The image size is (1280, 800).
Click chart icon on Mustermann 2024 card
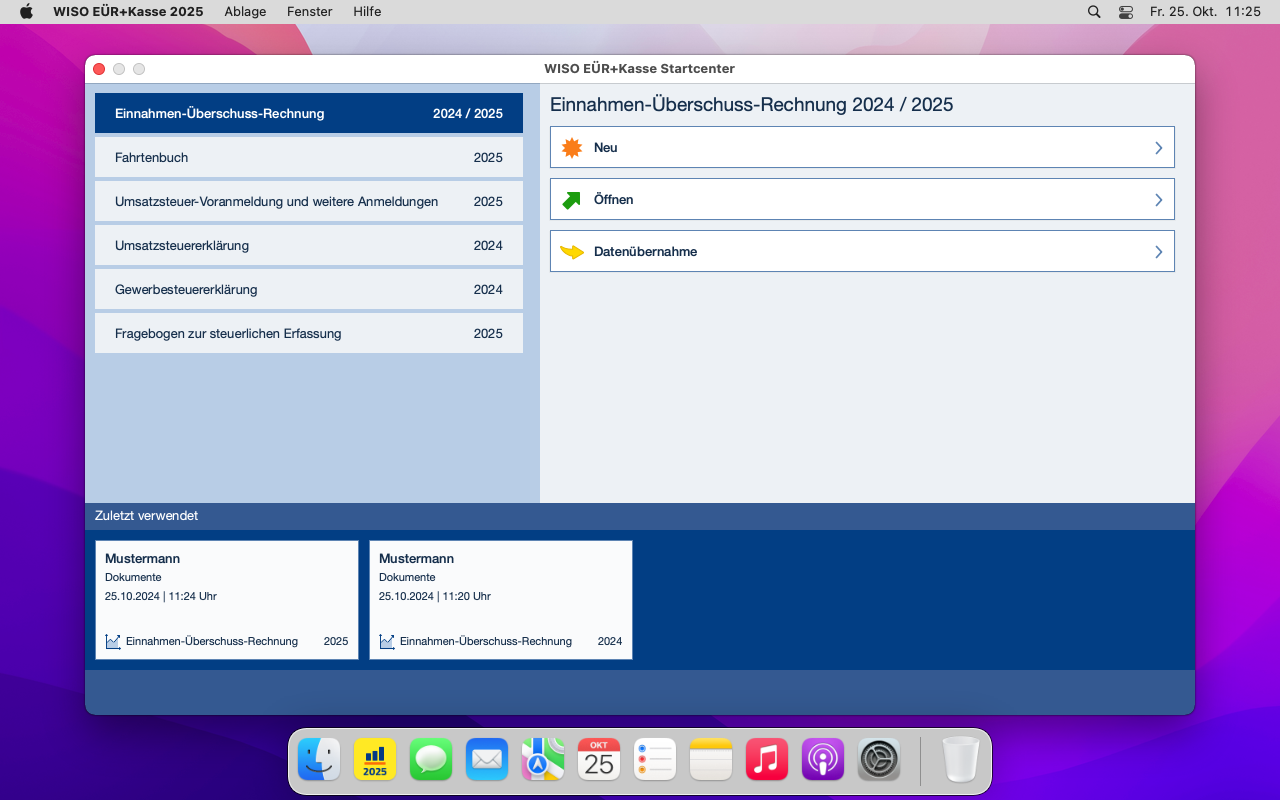pyautogui.click(x=387, y=641)
